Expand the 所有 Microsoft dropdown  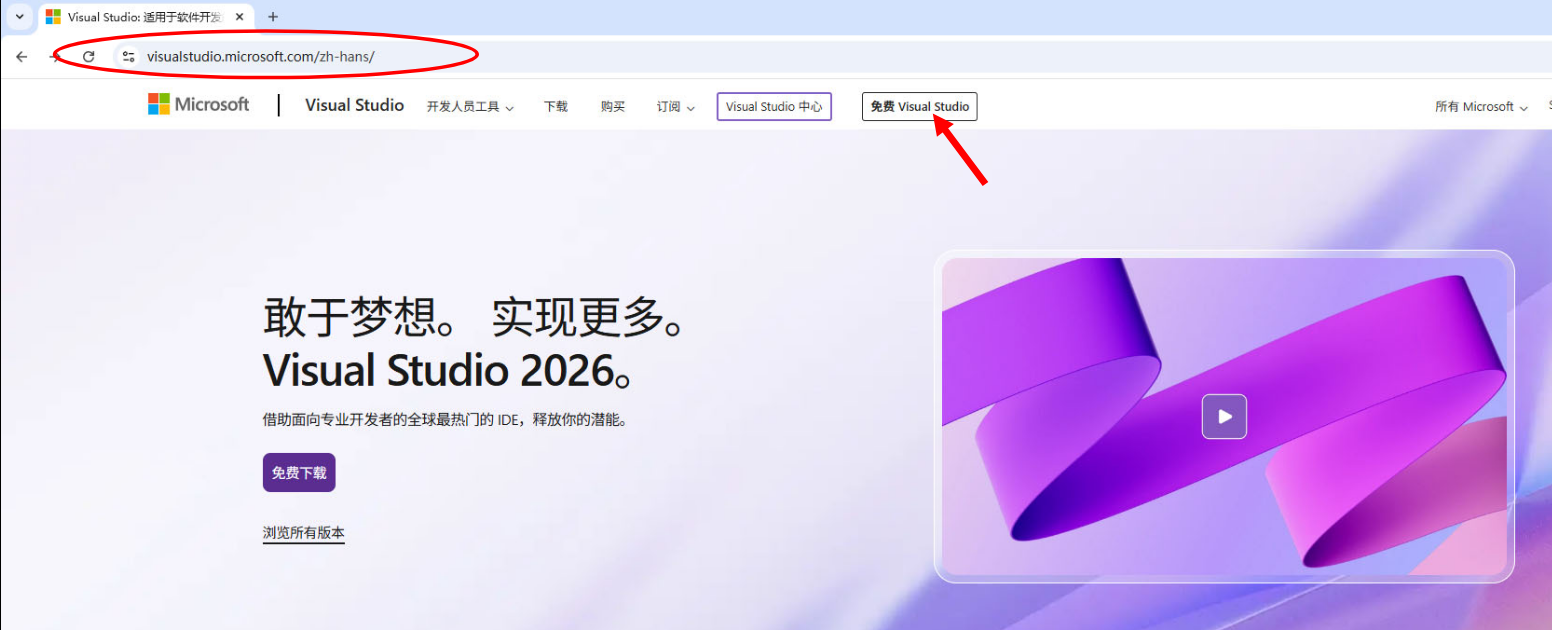tap(1481, 107)
